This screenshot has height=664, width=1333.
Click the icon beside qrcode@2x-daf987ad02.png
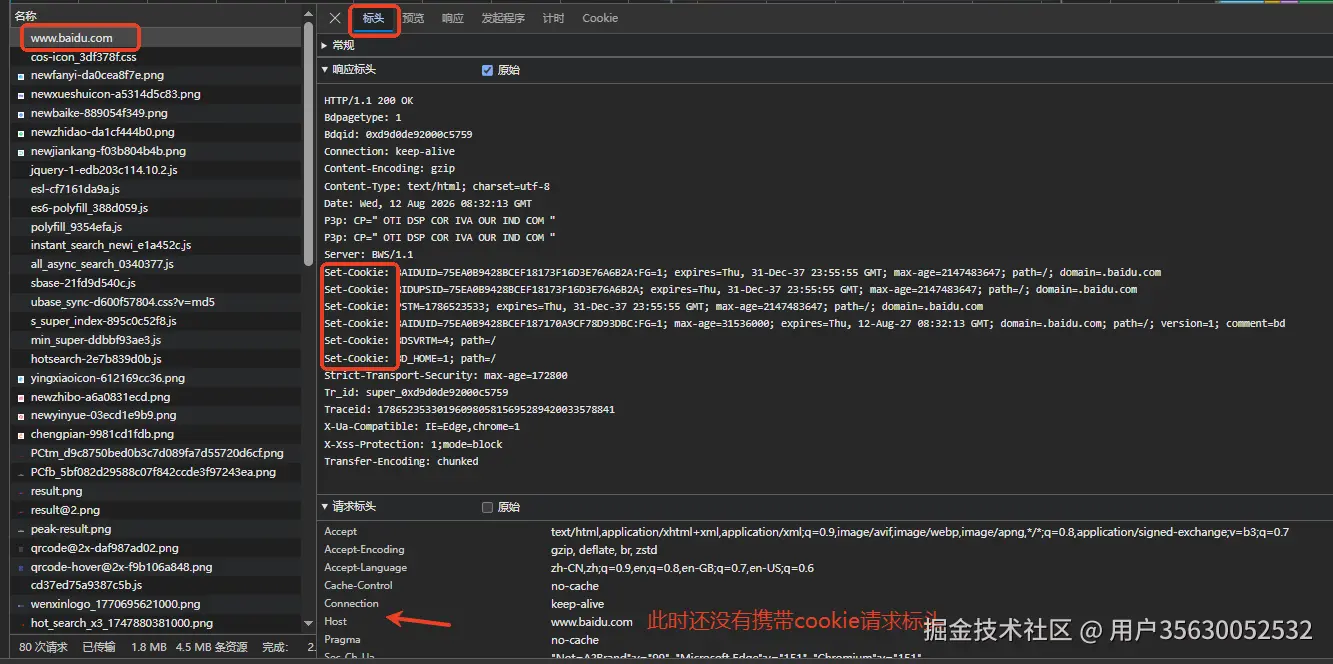tap(21, 549)
